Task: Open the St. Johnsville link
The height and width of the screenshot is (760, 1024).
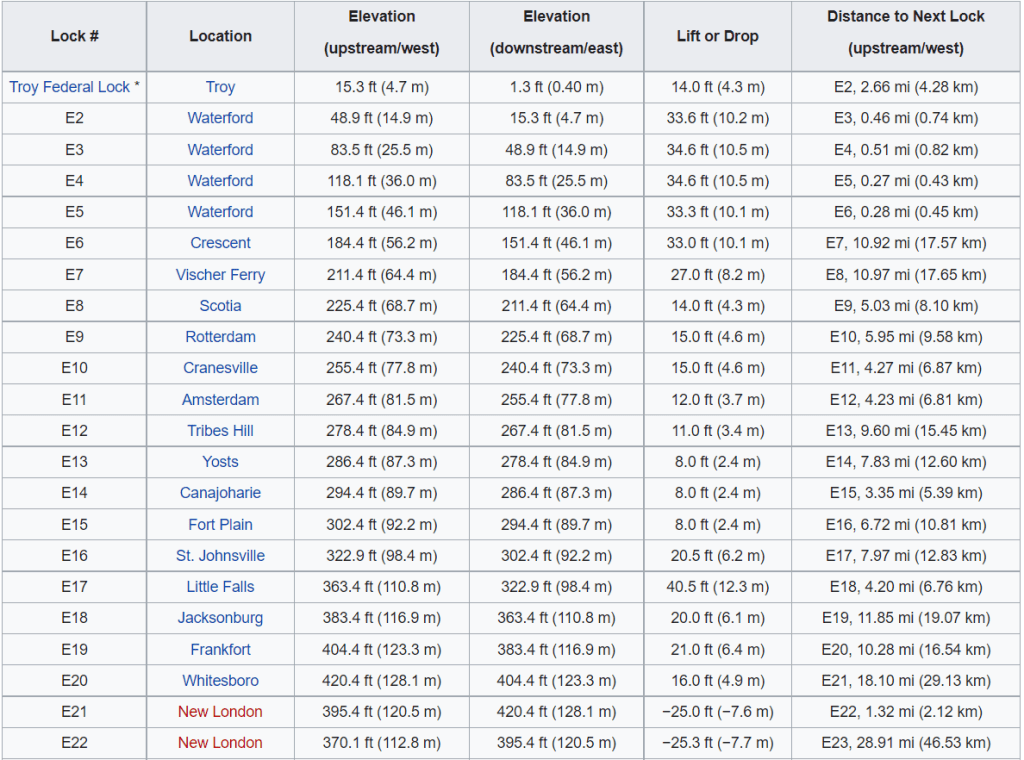Action: [220, 556]
